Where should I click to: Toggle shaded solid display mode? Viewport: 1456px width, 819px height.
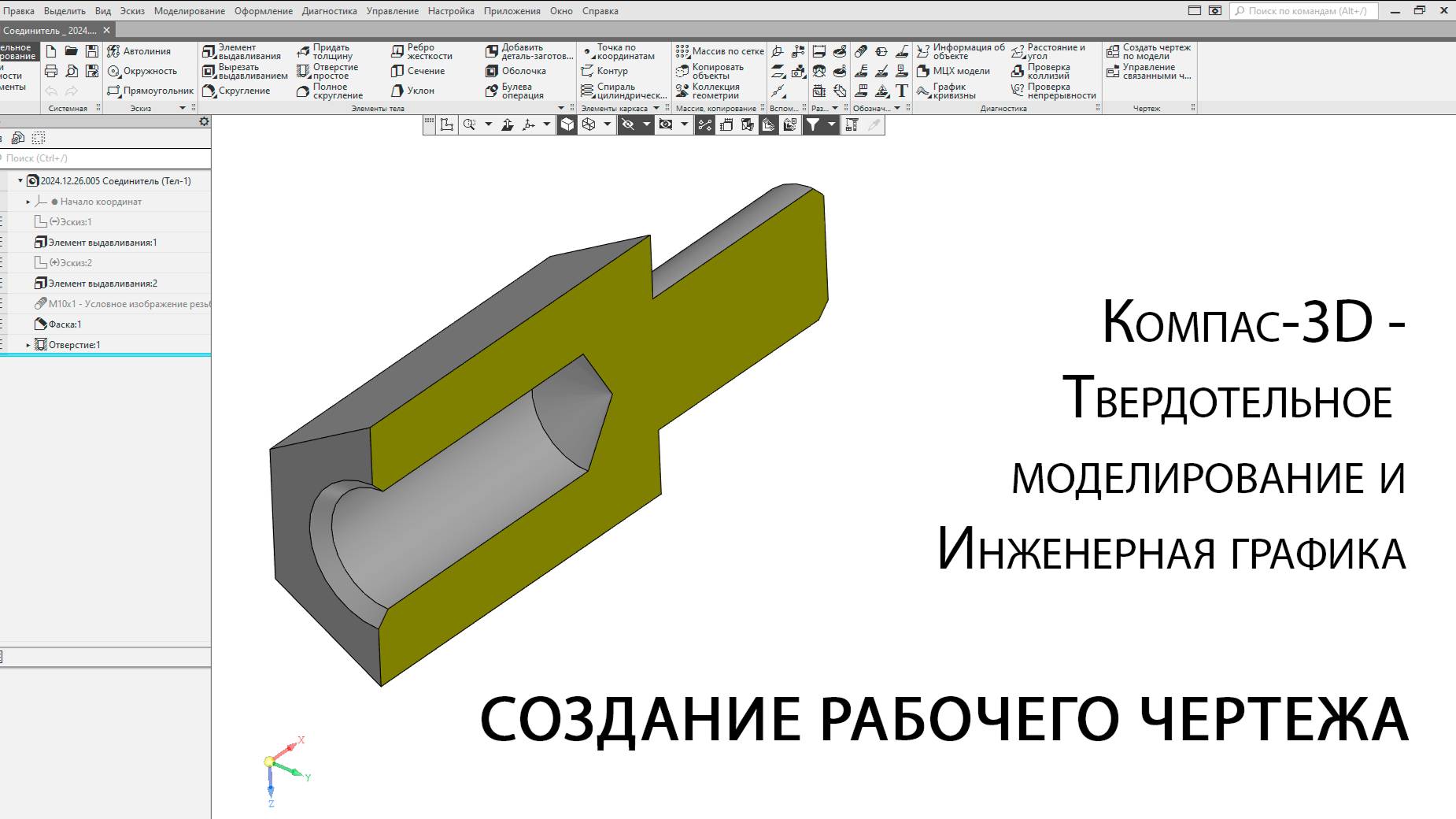[567, 124]
